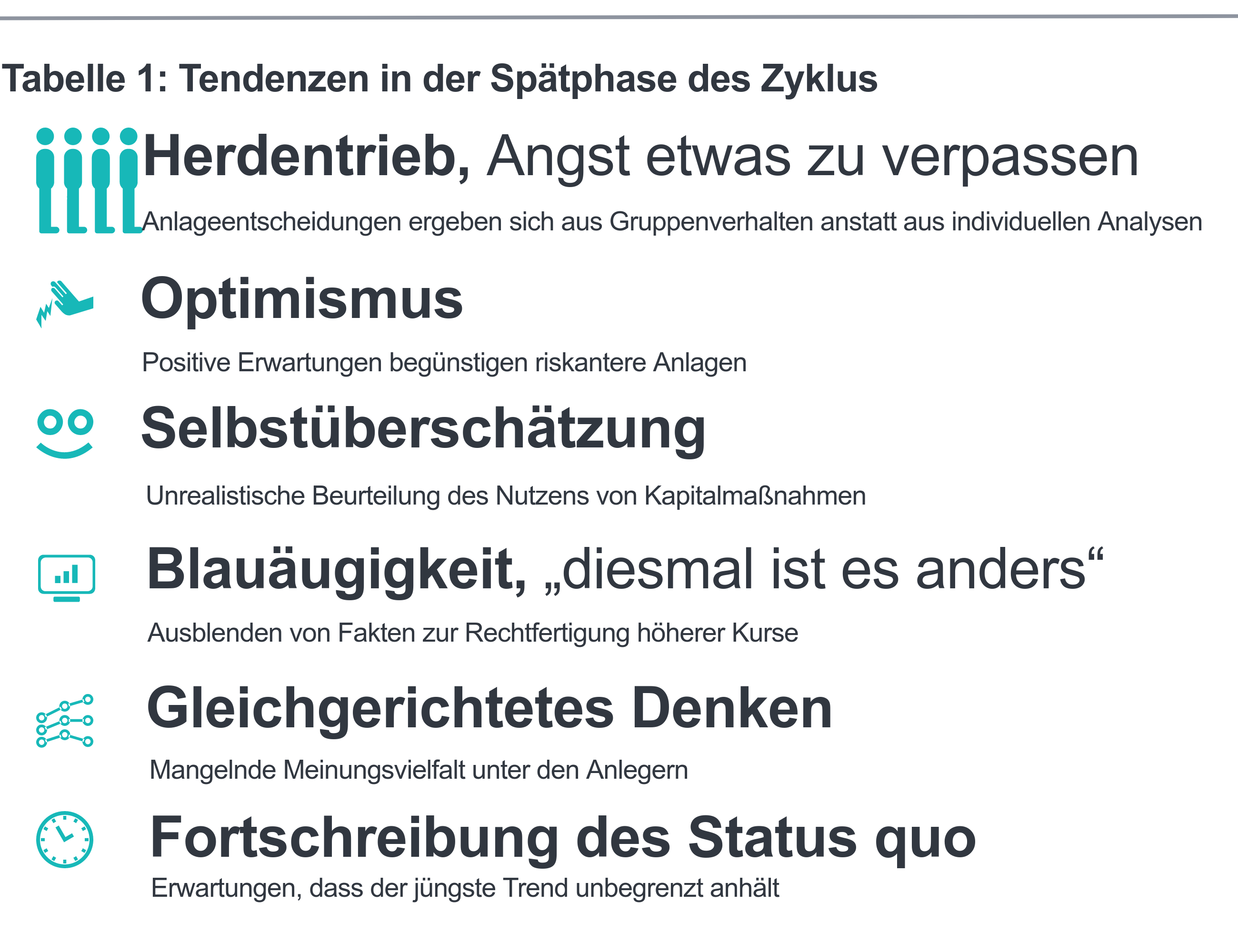Click the hand icon beside Optimismus
Image resolution: width=1238 pixels, height=952 pixels.
[x=65, y=304]
